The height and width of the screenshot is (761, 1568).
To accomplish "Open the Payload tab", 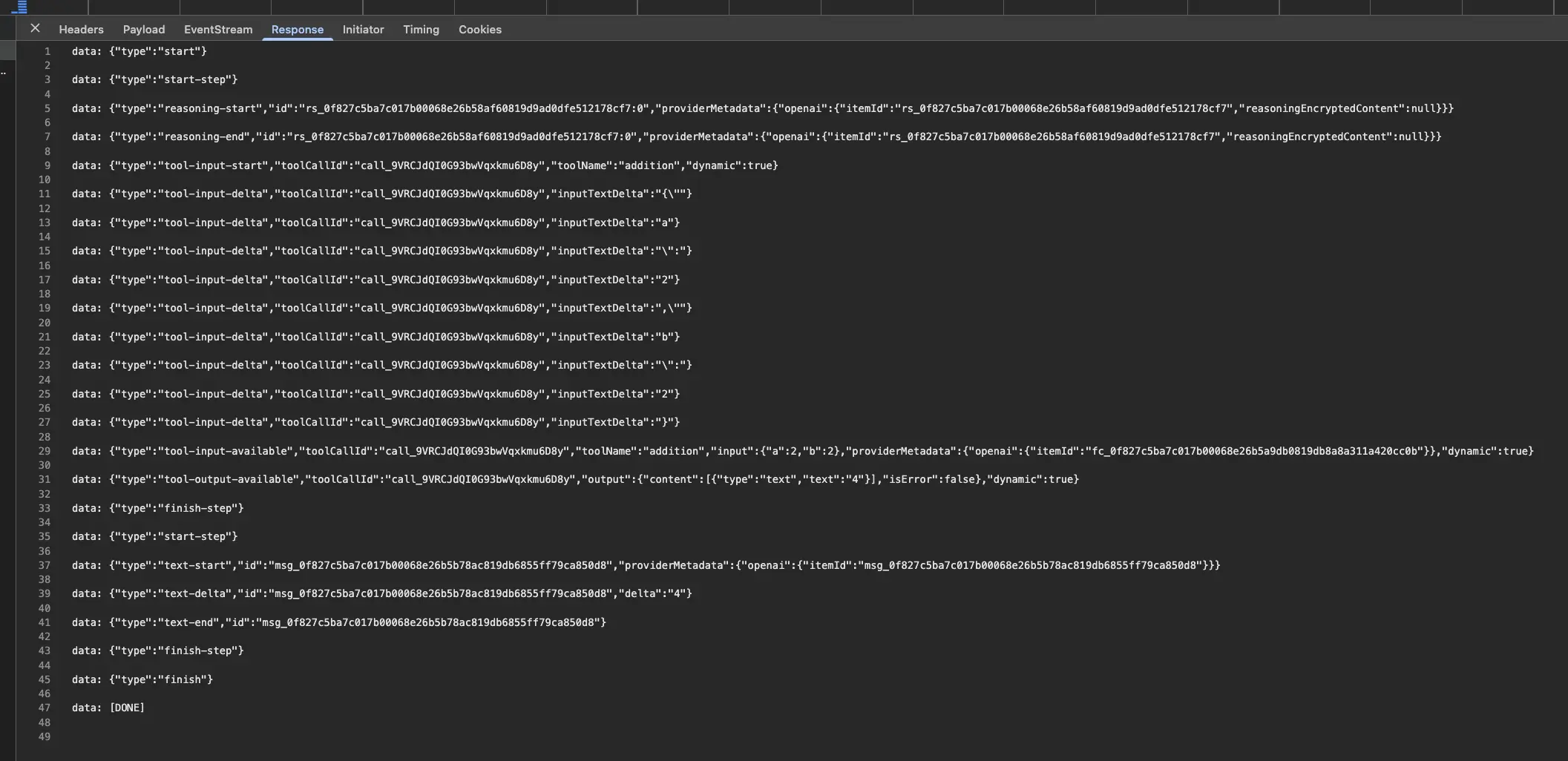I will (x=143, y=30).
